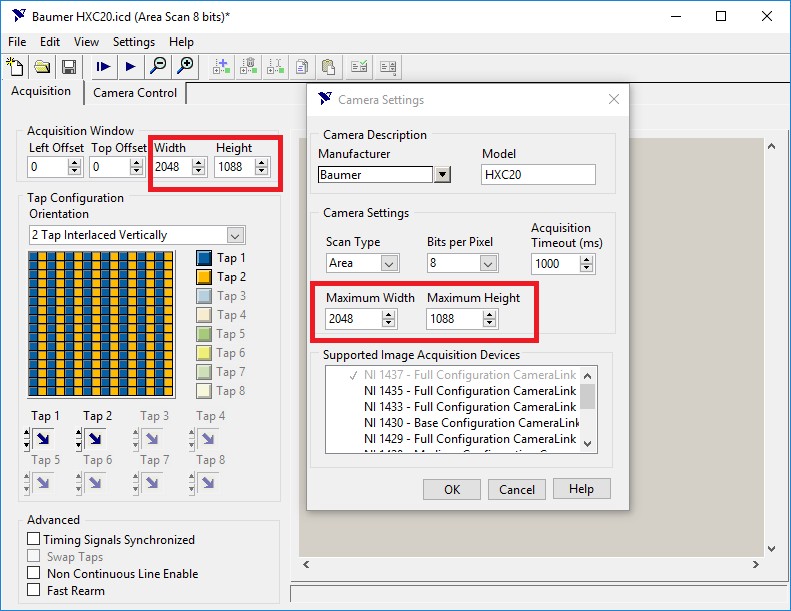Viewport: 791px width, 611px height.
Task: Click the orange Tap 2 color swatch
Action: [204, 277]
